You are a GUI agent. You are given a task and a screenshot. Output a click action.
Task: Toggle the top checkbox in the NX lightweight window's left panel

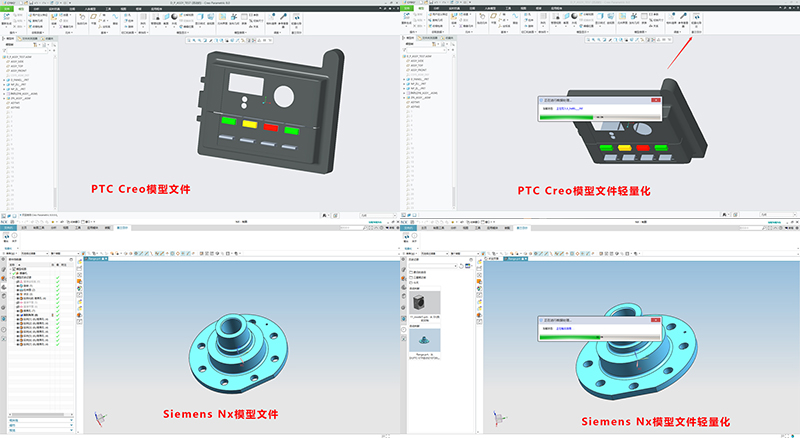tap(411, 272)
